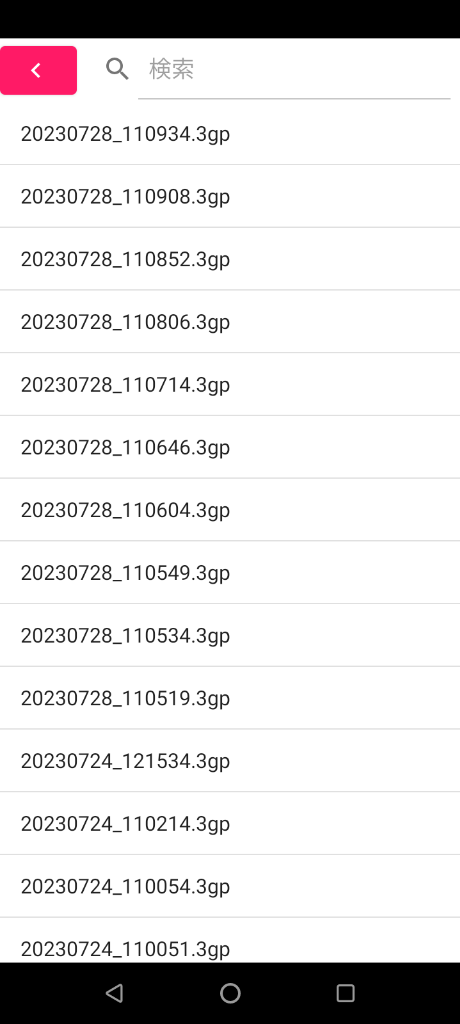Tap the Android back navigation triangle
Image resolution: width=460 pixels, height=1024 pixels.
coord(114,993)
